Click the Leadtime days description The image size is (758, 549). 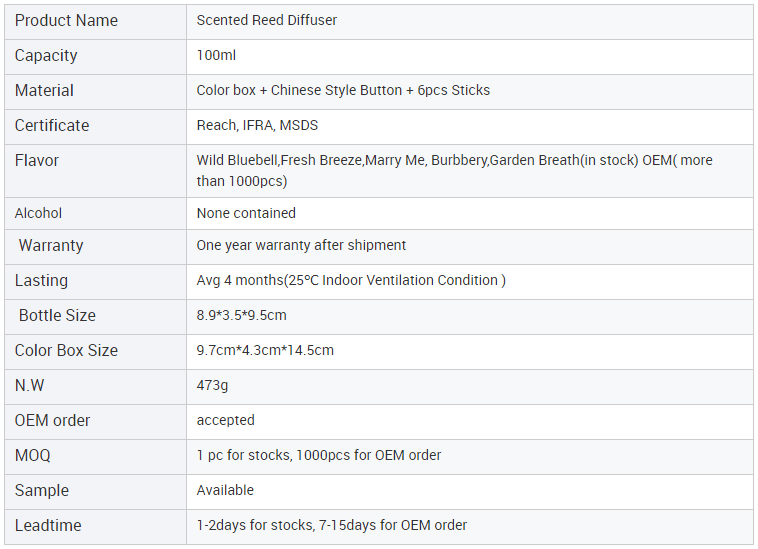point(332,526)
